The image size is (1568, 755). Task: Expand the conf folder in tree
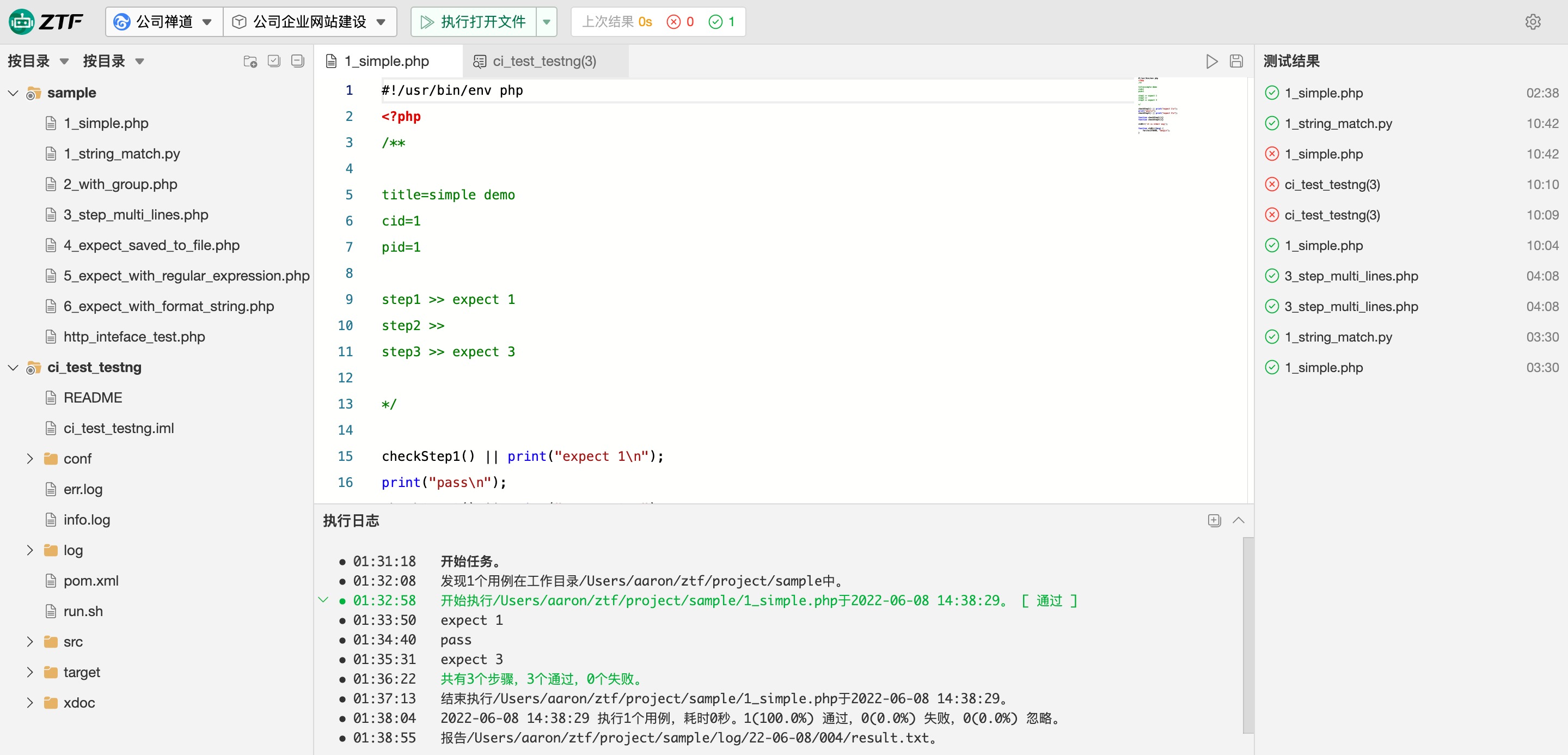[x=30, y=459]
